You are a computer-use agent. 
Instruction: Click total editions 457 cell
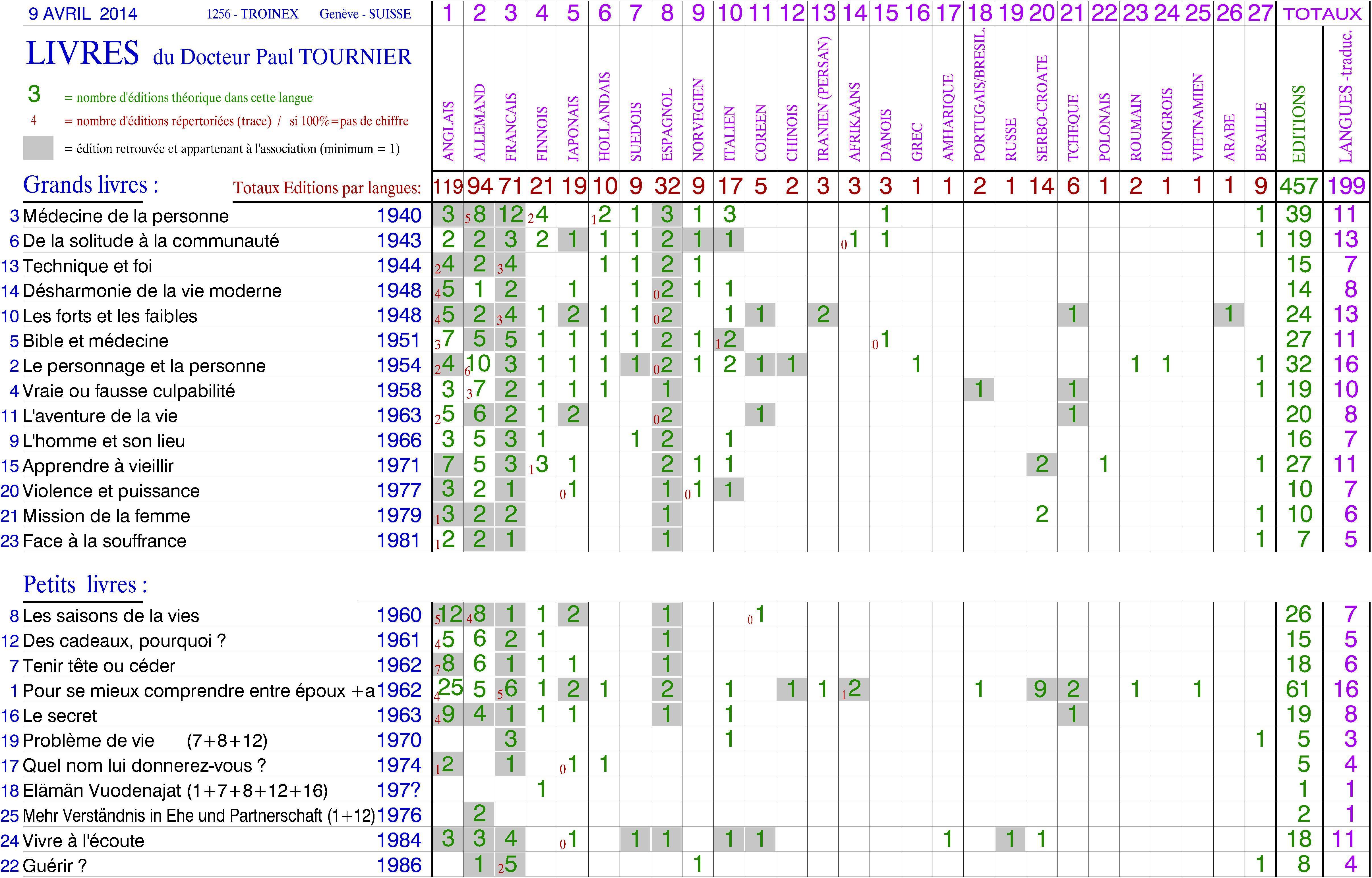click(1298, 186)
